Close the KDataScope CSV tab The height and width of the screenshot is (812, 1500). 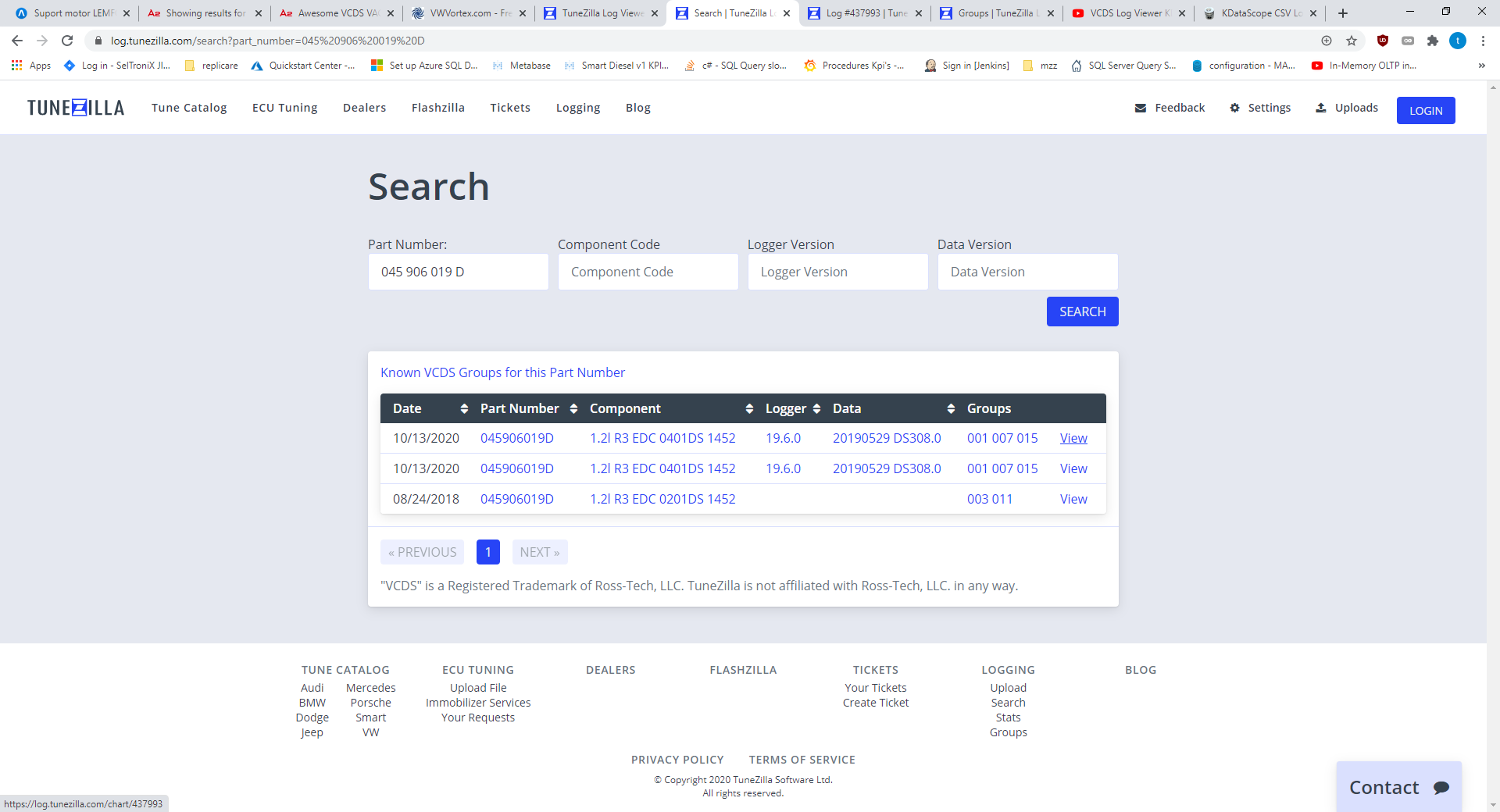[1313, 13]
